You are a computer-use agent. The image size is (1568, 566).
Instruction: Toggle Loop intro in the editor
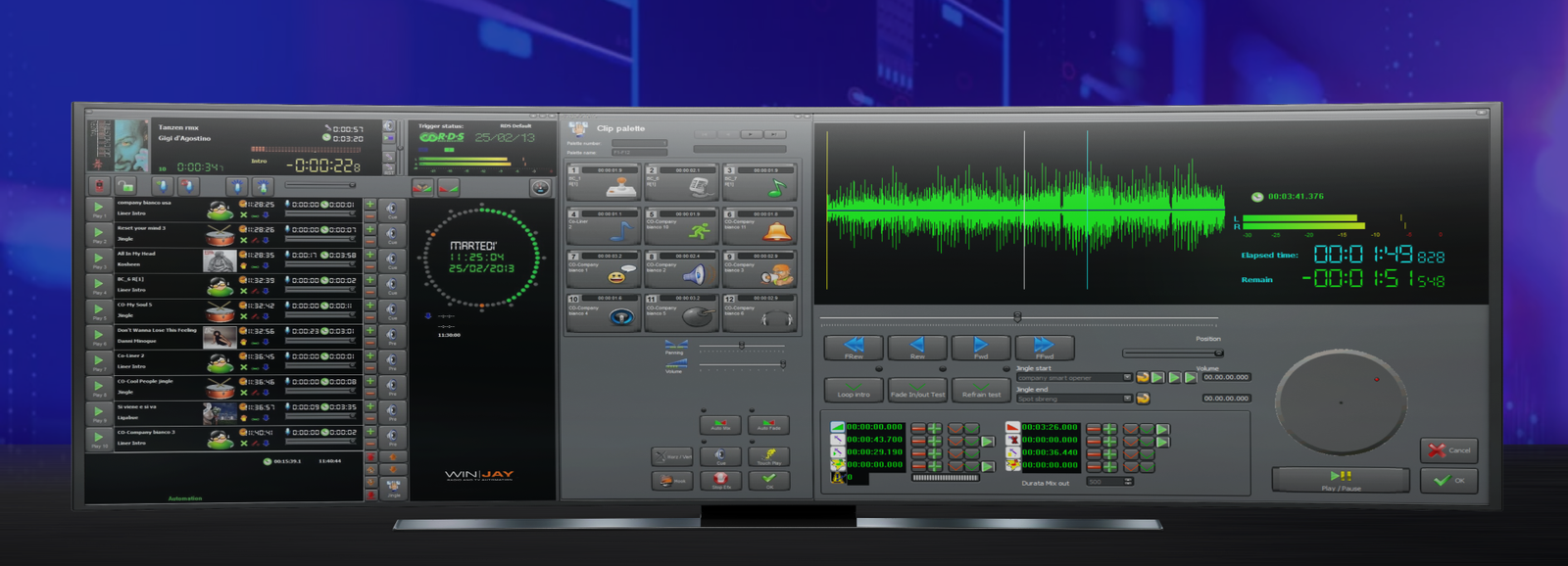[854, 390]
